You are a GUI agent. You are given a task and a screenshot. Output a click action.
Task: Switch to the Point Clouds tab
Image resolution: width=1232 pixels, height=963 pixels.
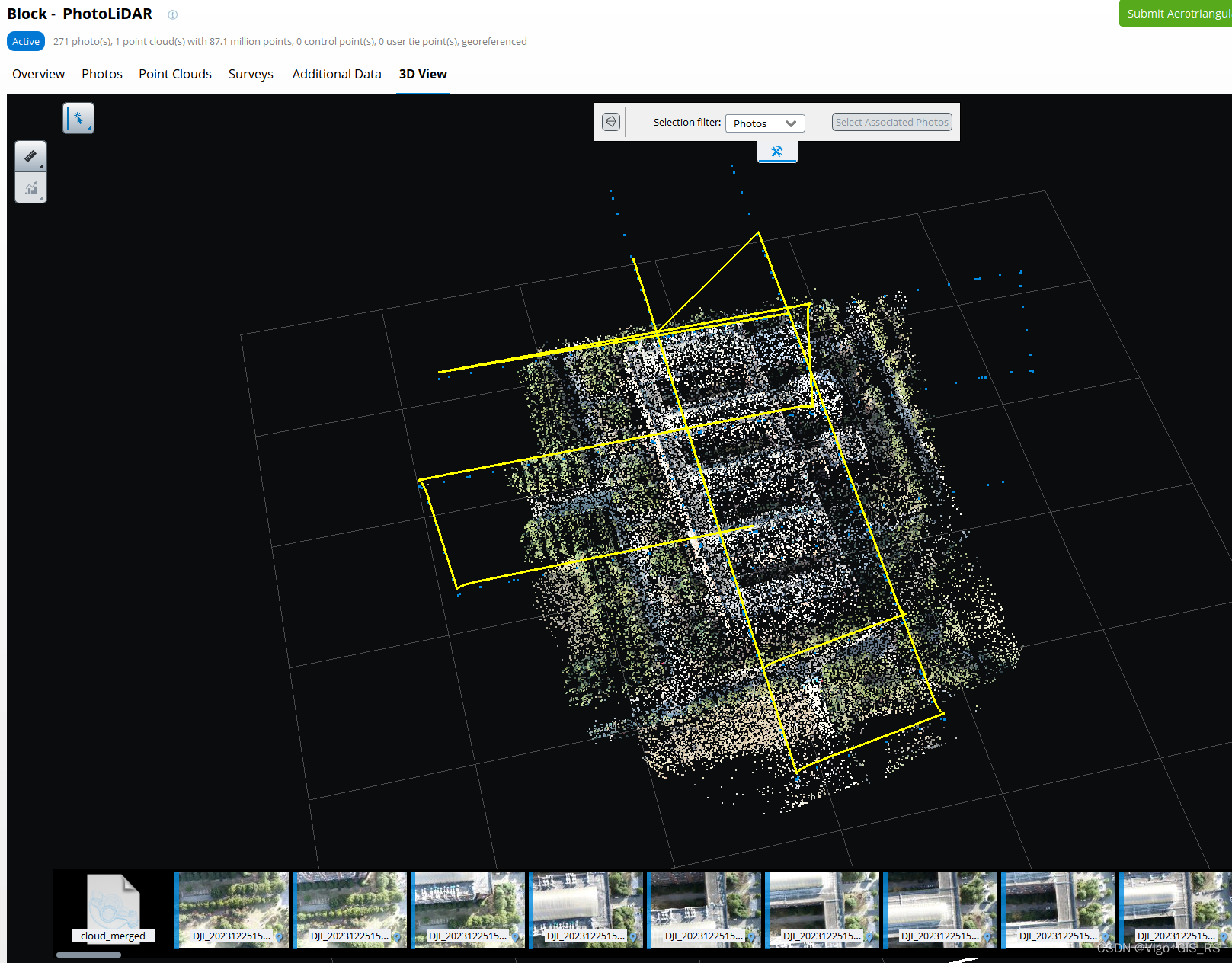coord(175,74)
